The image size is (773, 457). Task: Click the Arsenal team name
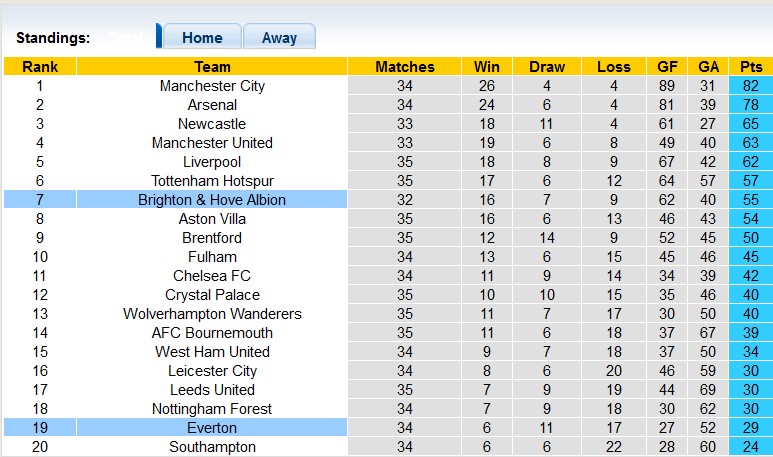click(212, 105)
